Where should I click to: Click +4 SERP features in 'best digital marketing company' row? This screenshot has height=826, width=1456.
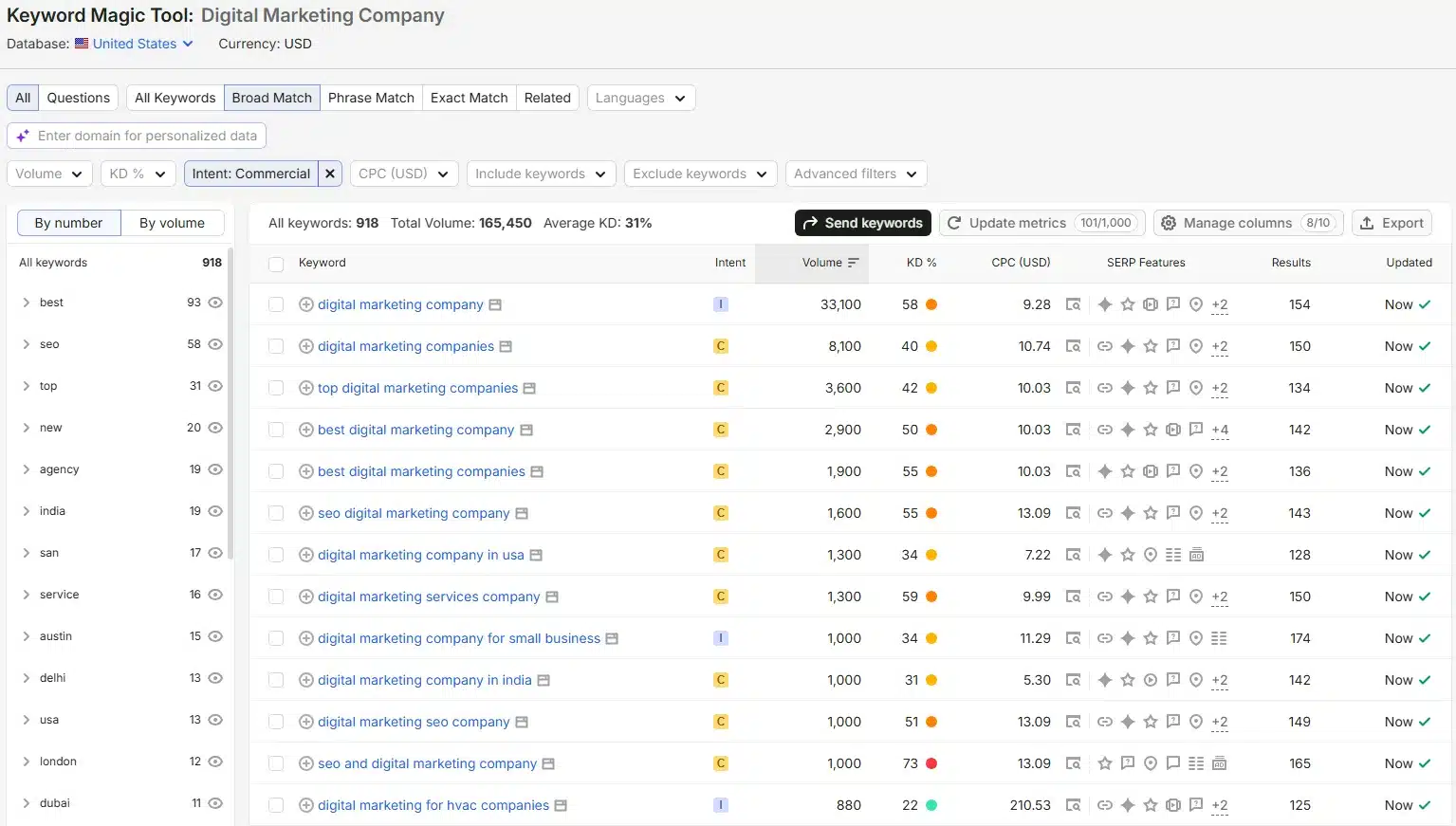point(1220,430)
